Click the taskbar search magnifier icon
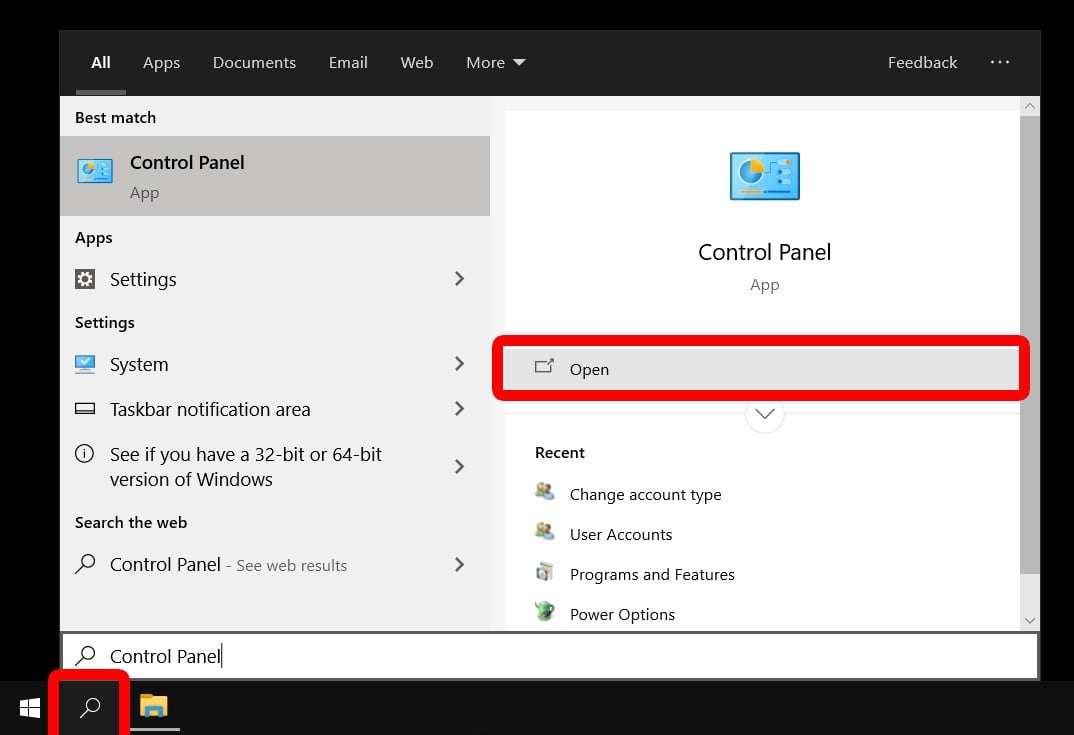Viewport: 1074px width, 735px height. tap(90, 708)
